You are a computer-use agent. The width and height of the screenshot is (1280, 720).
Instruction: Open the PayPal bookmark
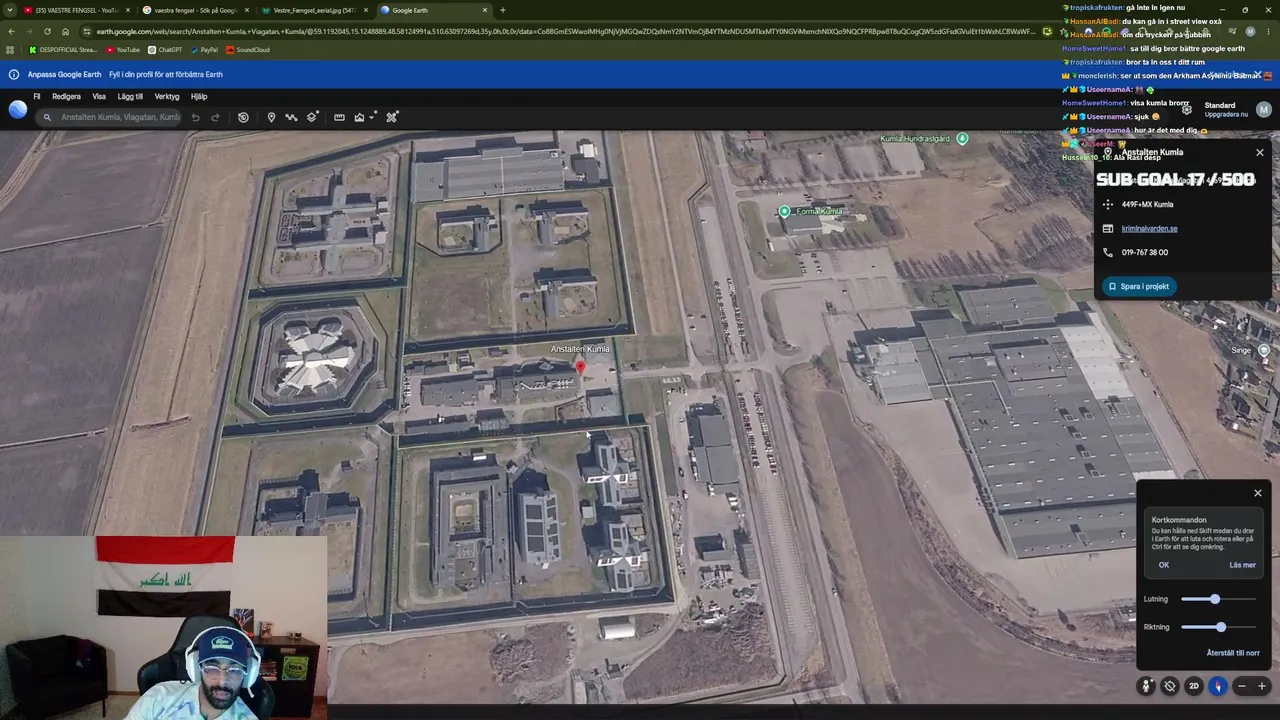pos(204,50)
